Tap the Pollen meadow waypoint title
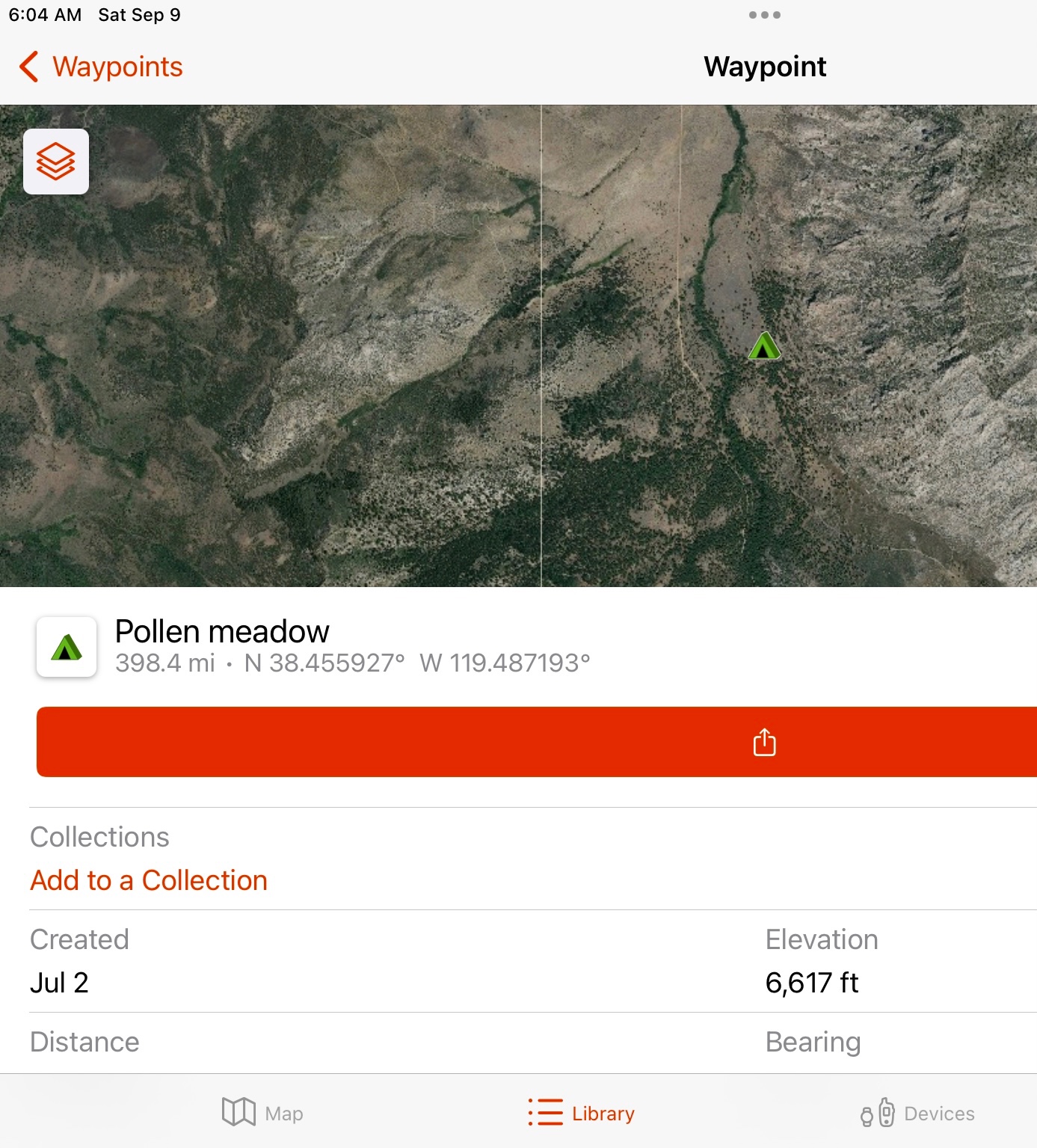Image resolution: width=1037 pixels, height=1148 pixels. pyautogui.click(x=222, y=631)
